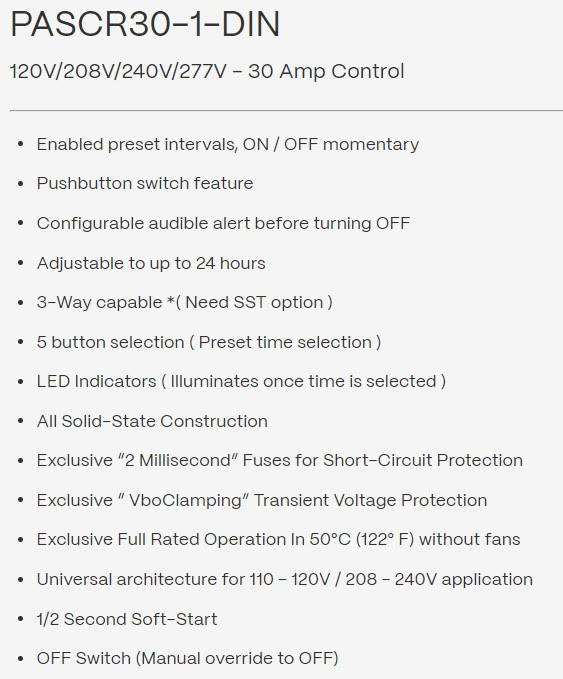Select the Universal architecture 110 – 120V line

(x=285, y=579)
